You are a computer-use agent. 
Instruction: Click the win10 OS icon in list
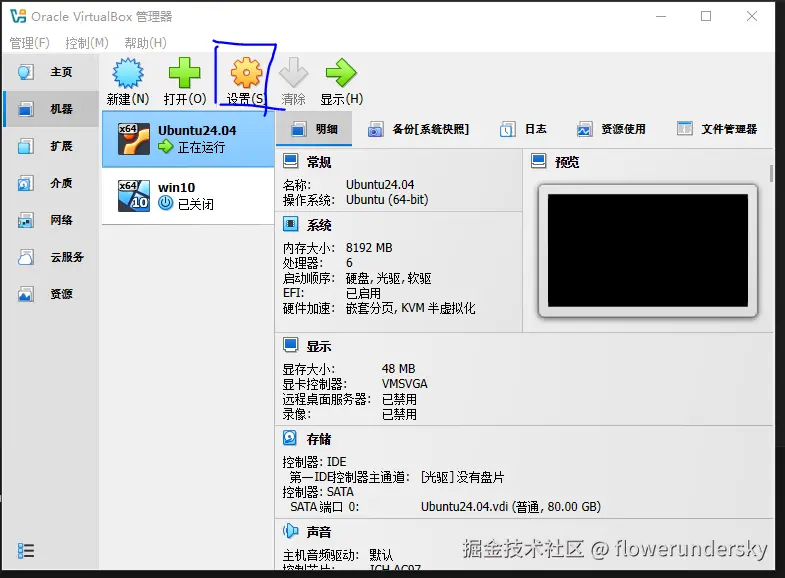coord(134,196)
